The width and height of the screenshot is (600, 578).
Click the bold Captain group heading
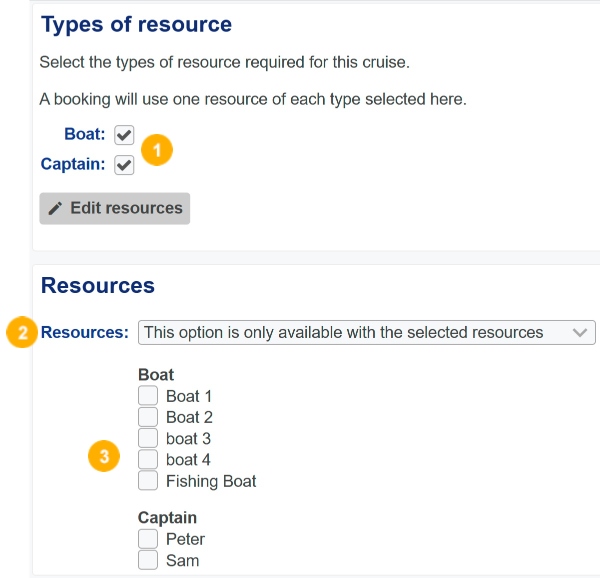167,518
